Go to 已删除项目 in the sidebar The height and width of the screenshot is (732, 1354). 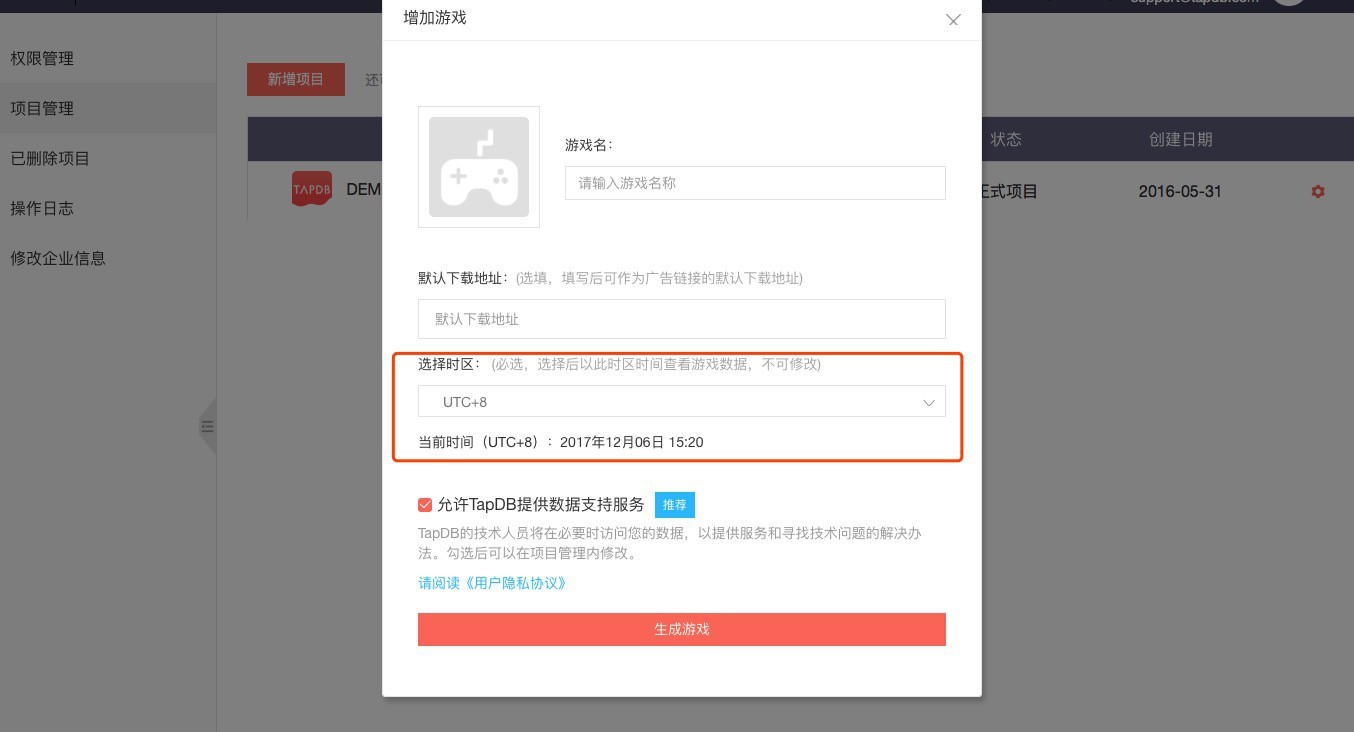click(x=50, y=159)
